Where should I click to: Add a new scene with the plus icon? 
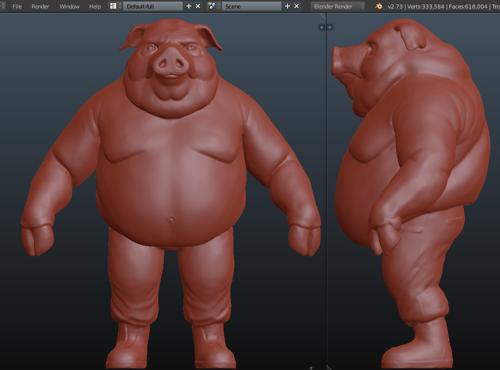[287, 6]
